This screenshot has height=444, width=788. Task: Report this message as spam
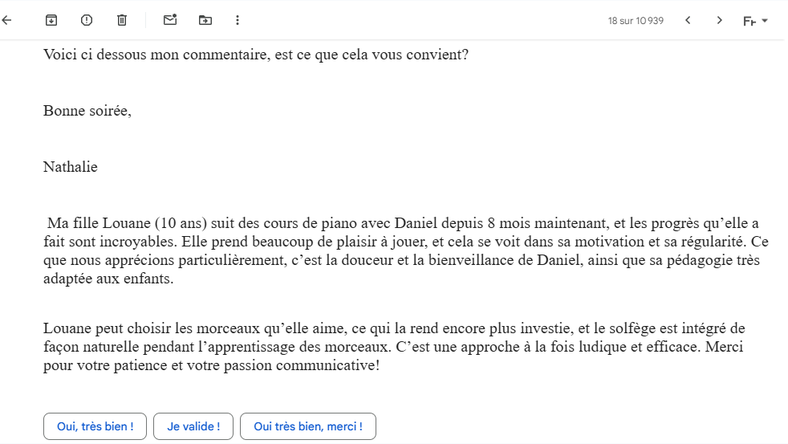pos(86,20)
